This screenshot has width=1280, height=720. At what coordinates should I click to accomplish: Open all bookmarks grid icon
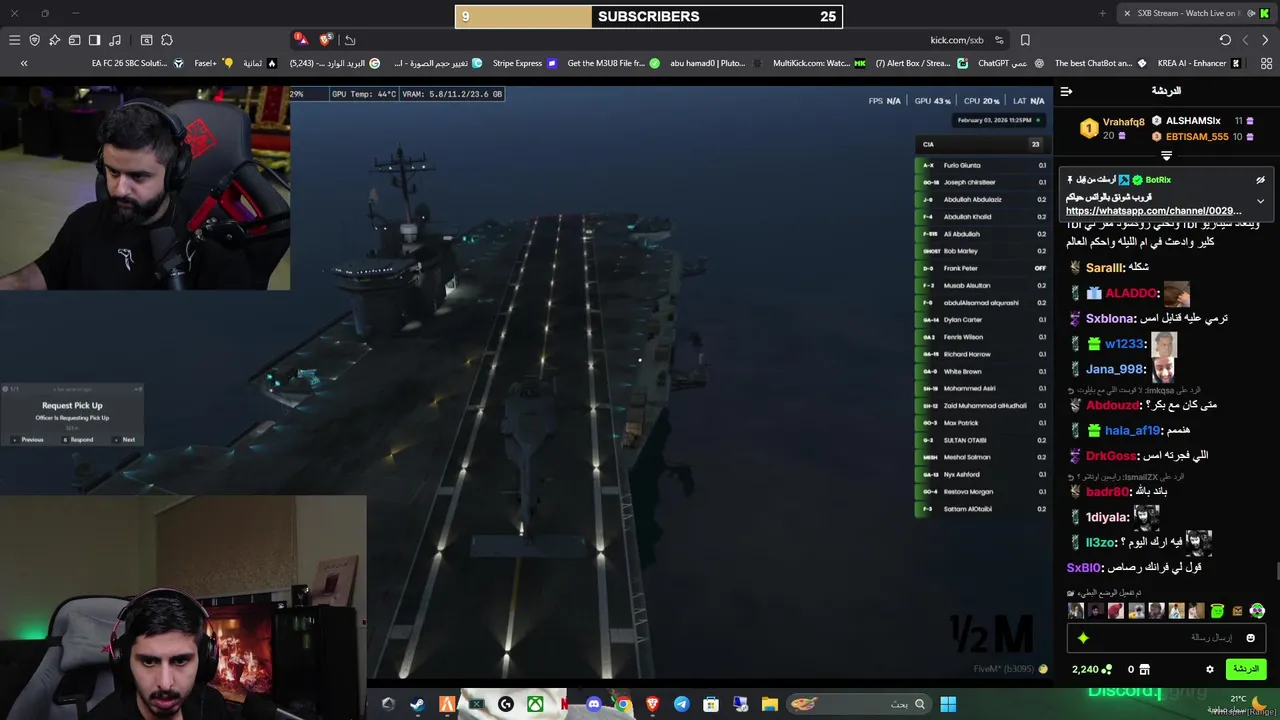tap(1265, 63)
